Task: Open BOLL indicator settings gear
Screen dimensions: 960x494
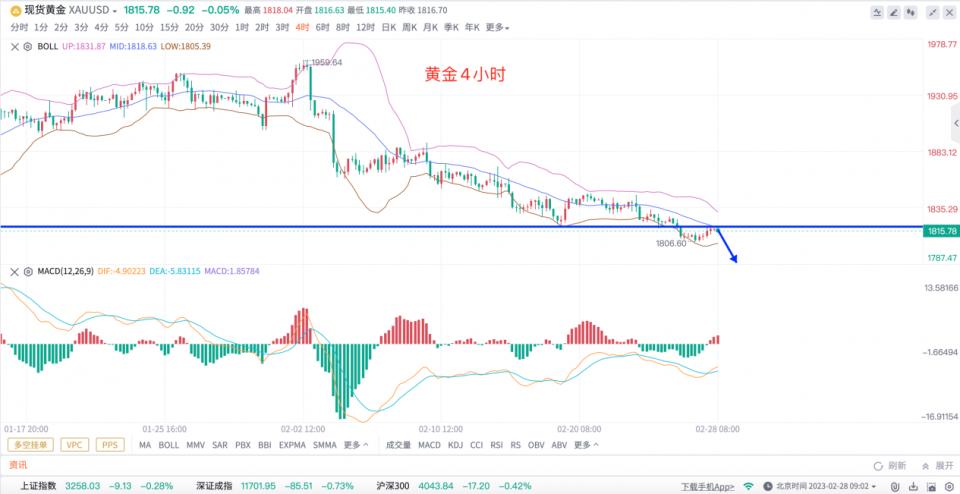Action: click(x=27, y=46)
